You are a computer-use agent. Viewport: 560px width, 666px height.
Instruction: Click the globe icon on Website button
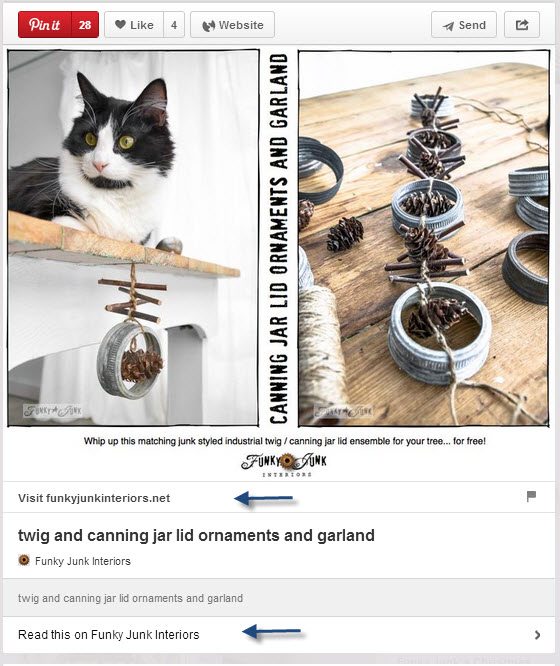208,25
